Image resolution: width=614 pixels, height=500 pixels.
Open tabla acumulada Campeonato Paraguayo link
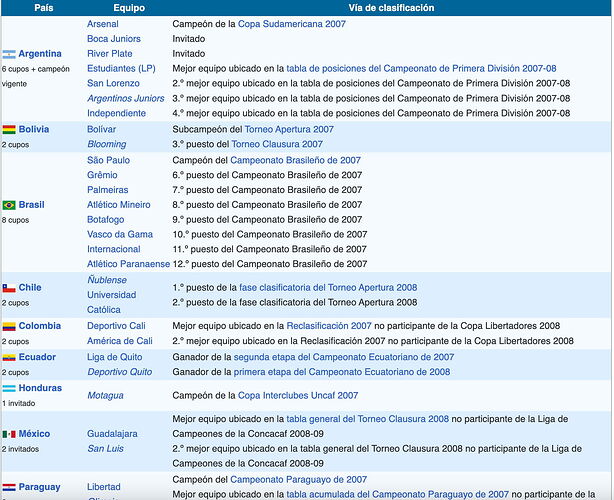[397, 495]
